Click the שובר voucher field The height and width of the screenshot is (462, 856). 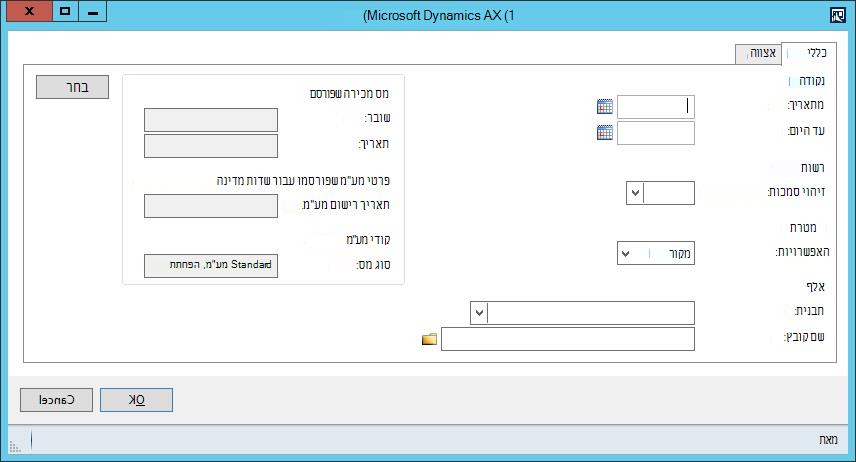[x=211, y=120]
